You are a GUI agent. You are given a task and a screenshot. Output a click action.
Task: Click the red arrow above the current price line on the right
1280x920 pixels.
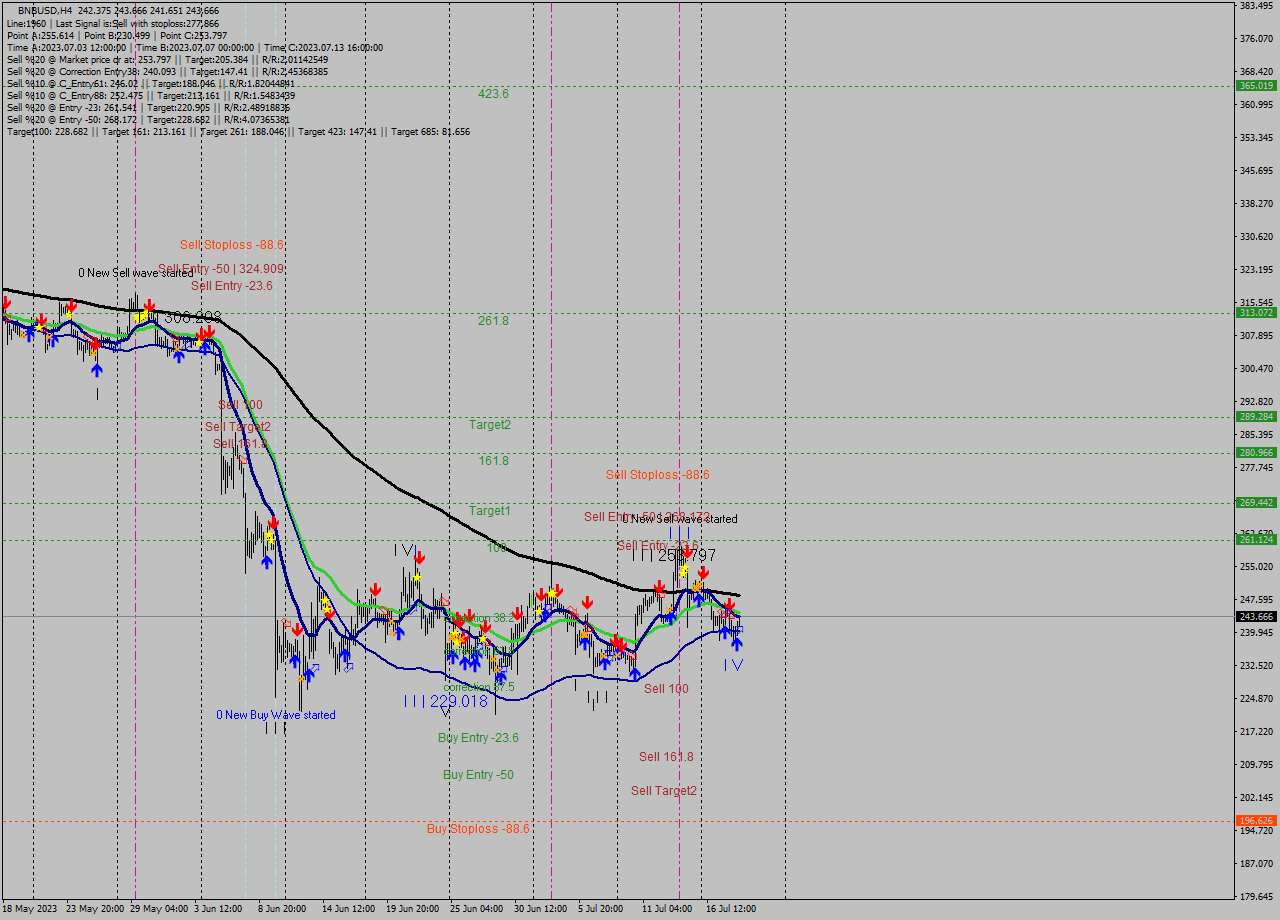tap(730, 604)
